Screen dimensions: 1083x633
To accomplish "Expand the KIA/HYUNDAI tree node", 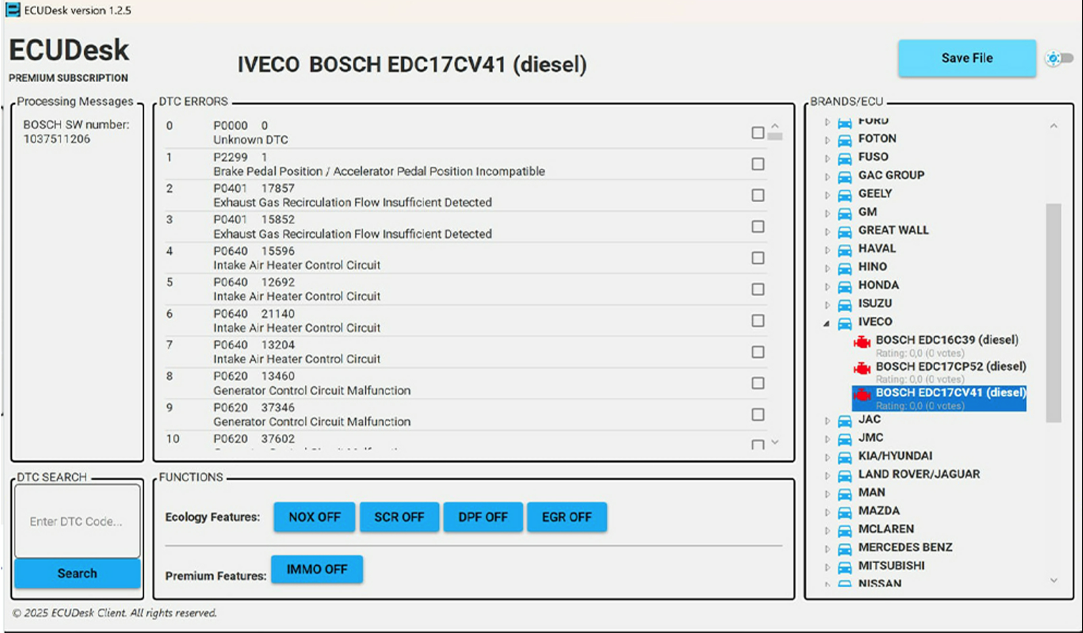I will (x=827, y=457).
